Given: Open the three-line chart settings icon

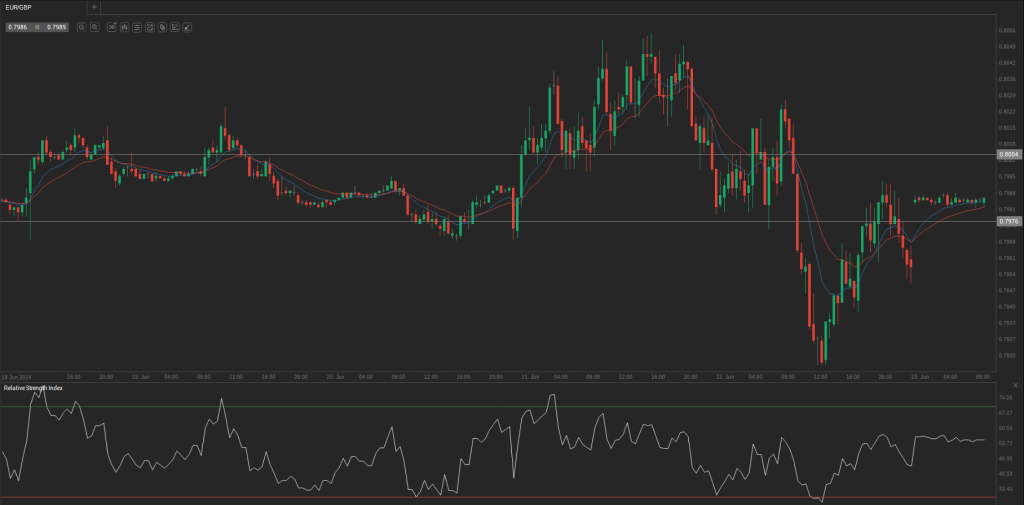Looking at the screenshot, I should click(x=136, y=27).
